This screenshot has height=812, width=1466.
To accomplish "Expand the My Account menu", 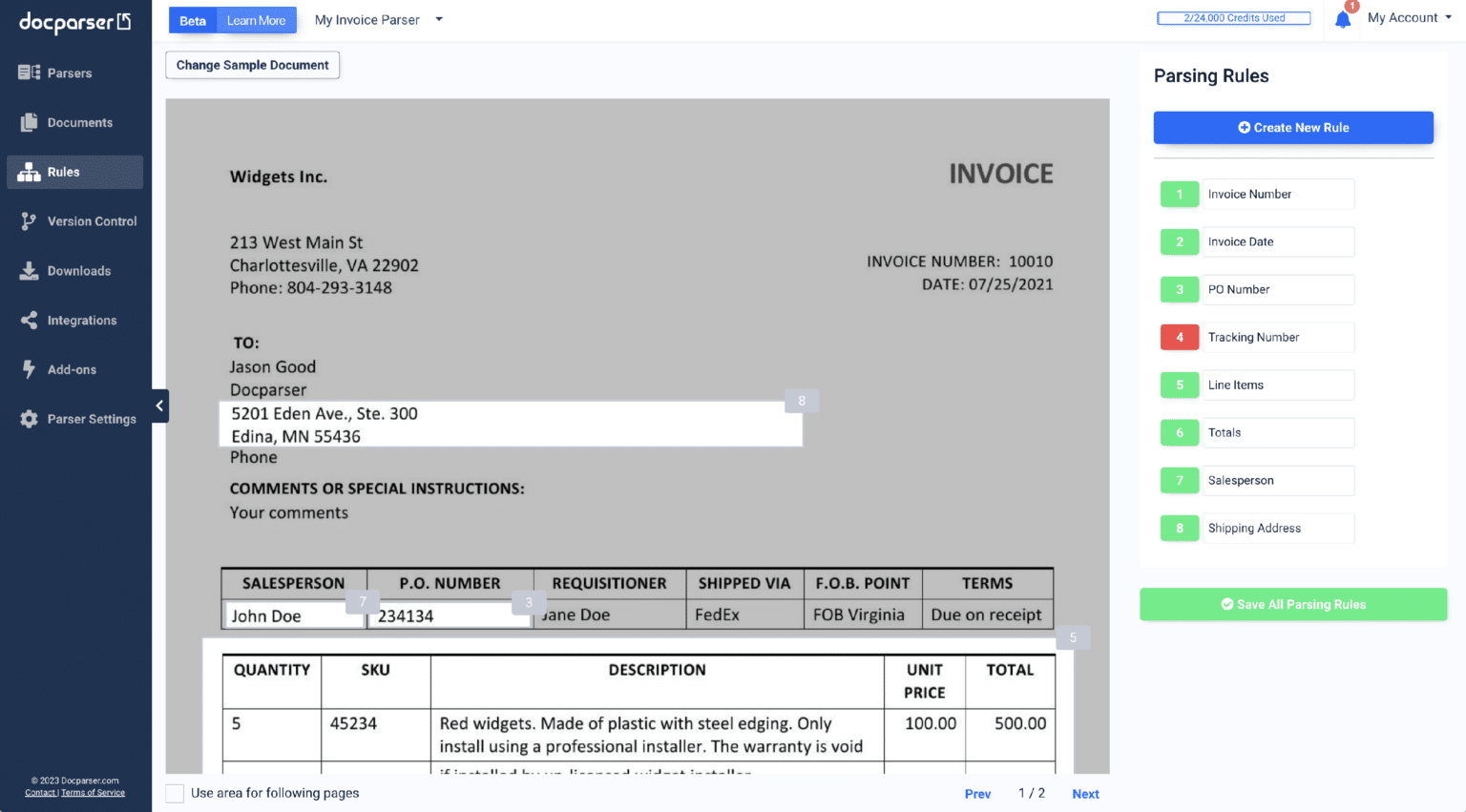I will [1410, 16].
